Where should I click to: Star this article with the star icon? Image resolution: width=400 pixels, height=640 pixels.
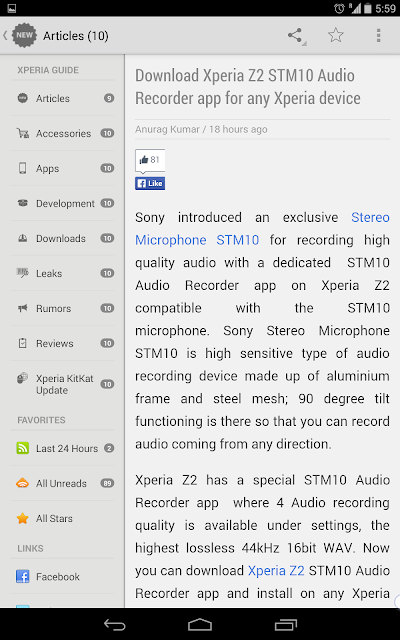336,36
